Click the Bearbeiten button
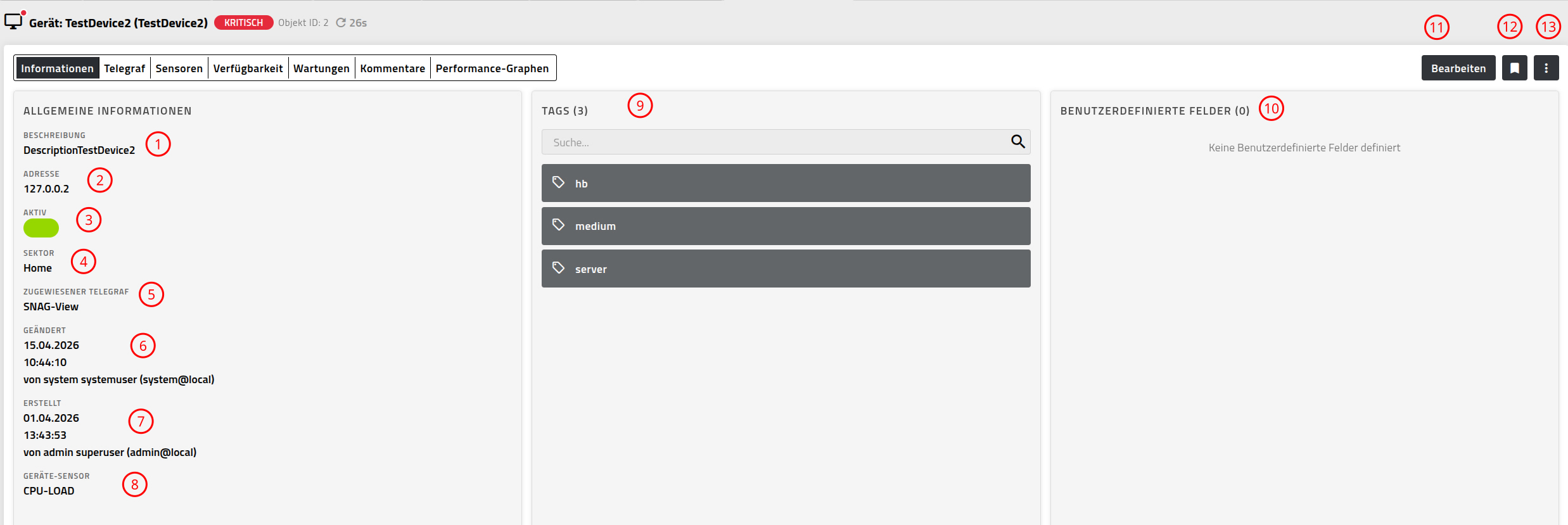Image resolution: width=1568 pixels, height=525 pixels. 1458,68
